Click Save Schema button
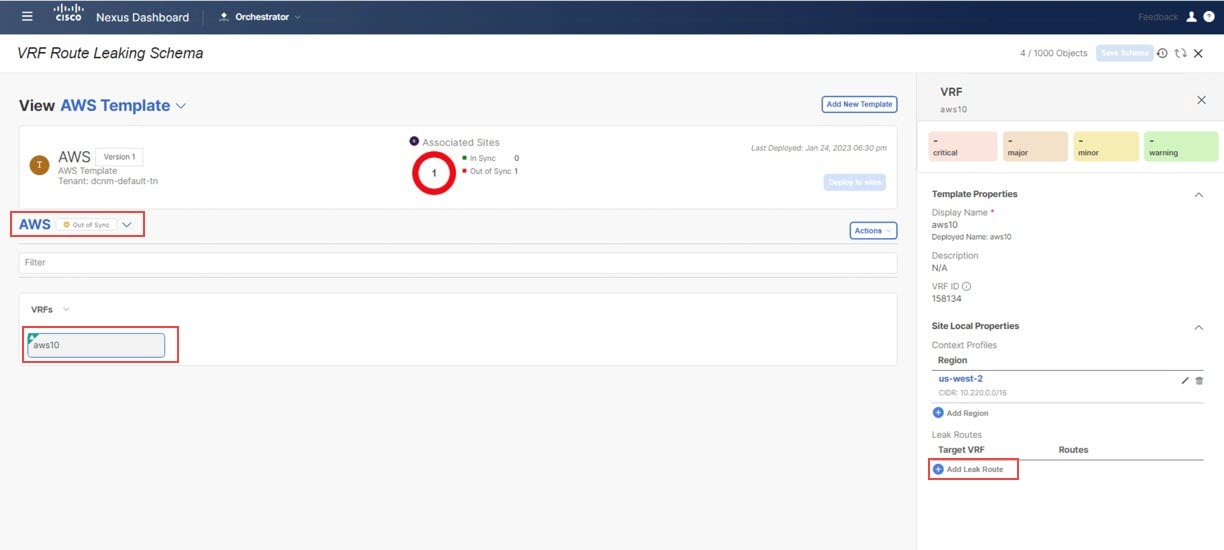 pos(1125,53)
